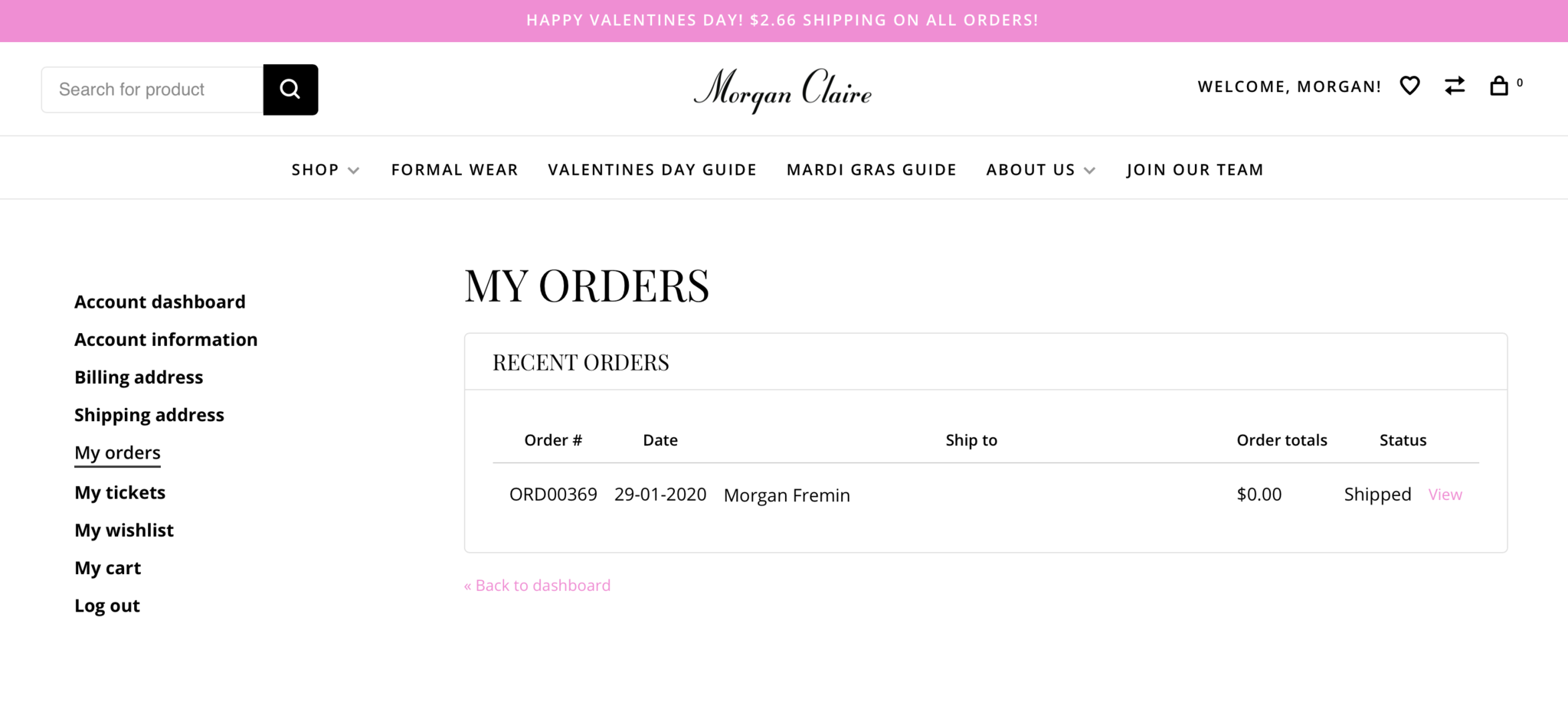Select My orders in sidebar

coord(117,452)
